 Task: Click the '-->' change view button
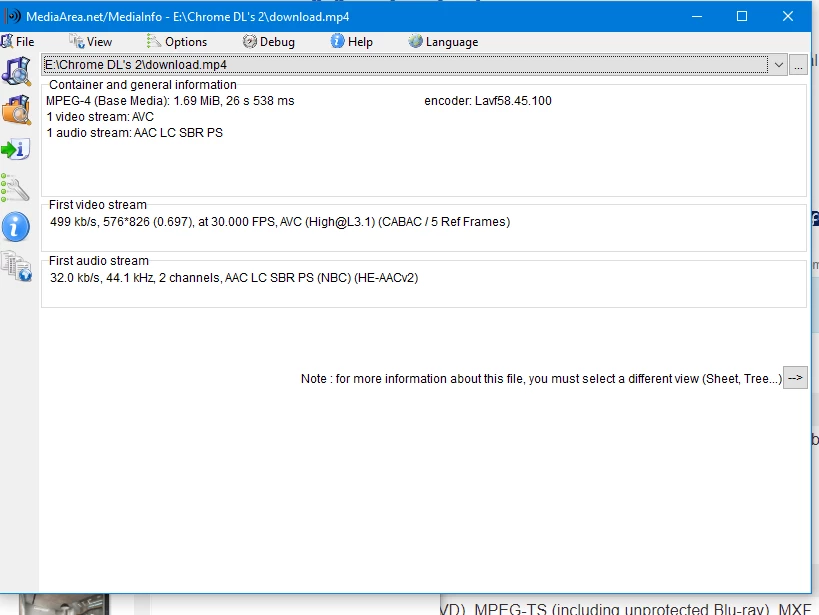(795, 378)
